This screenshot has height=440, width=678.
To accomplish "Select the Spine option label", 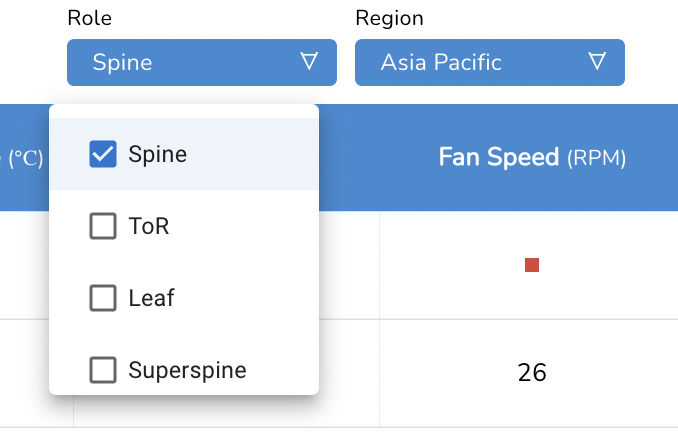I will point(157,154).
